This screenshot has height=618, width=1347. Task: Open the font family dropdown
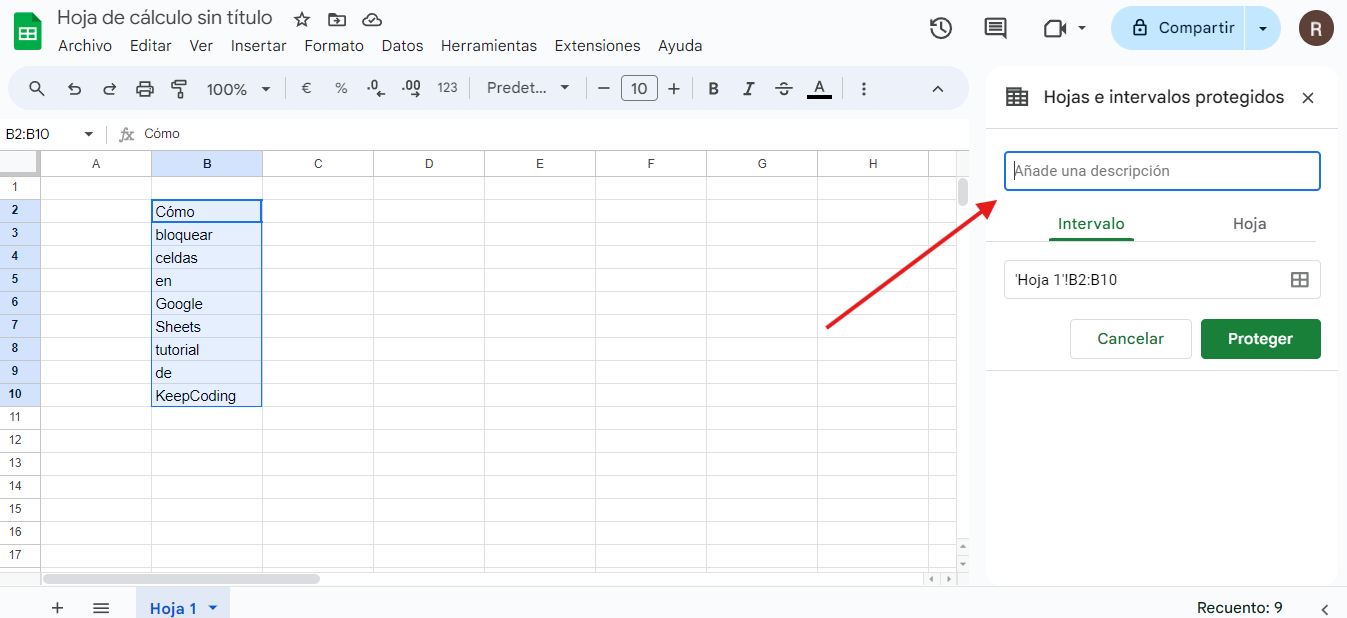tap(528, 88)
